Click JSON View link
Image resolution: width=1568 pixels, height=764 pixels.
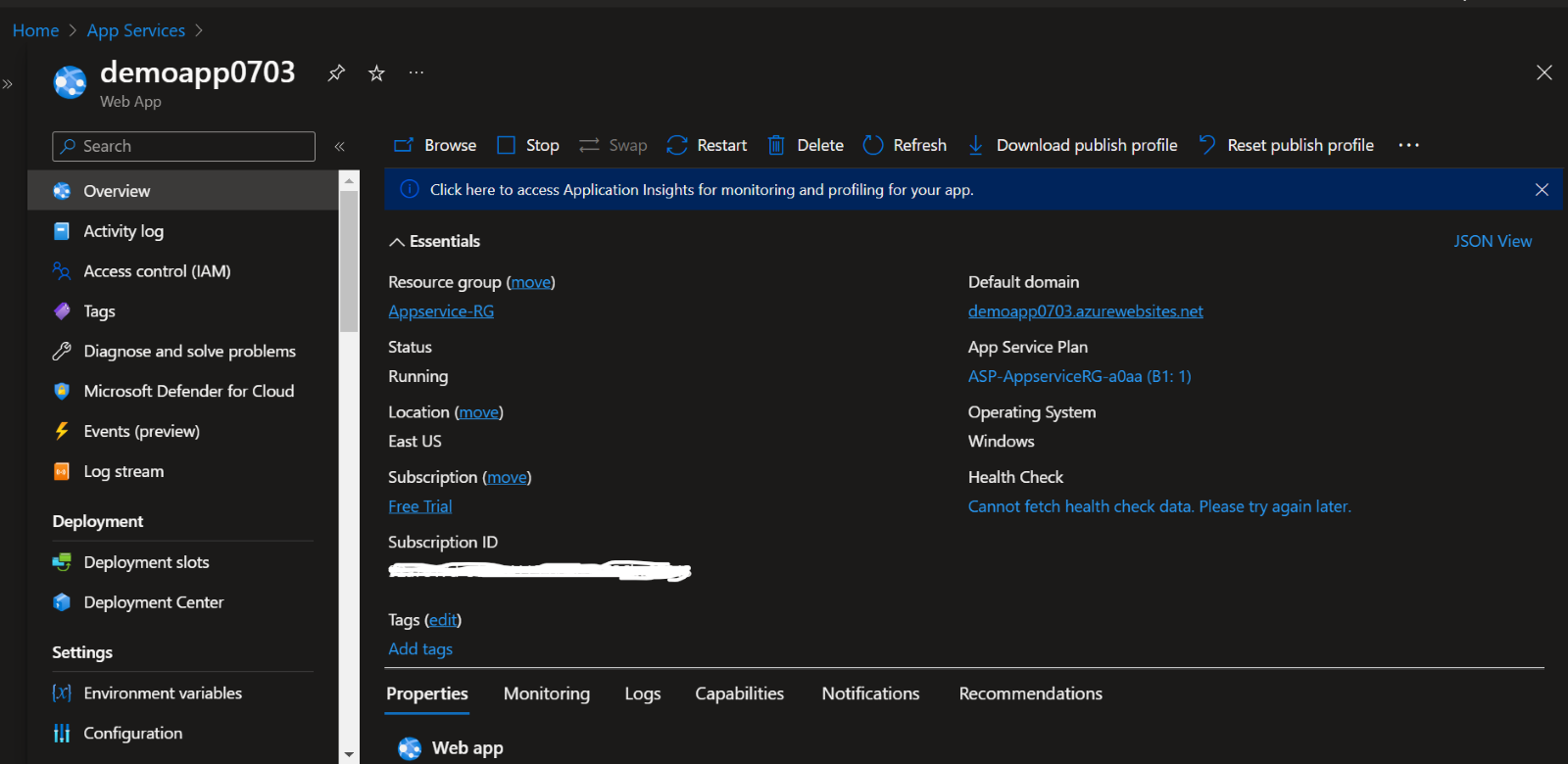pos(1493,241)
